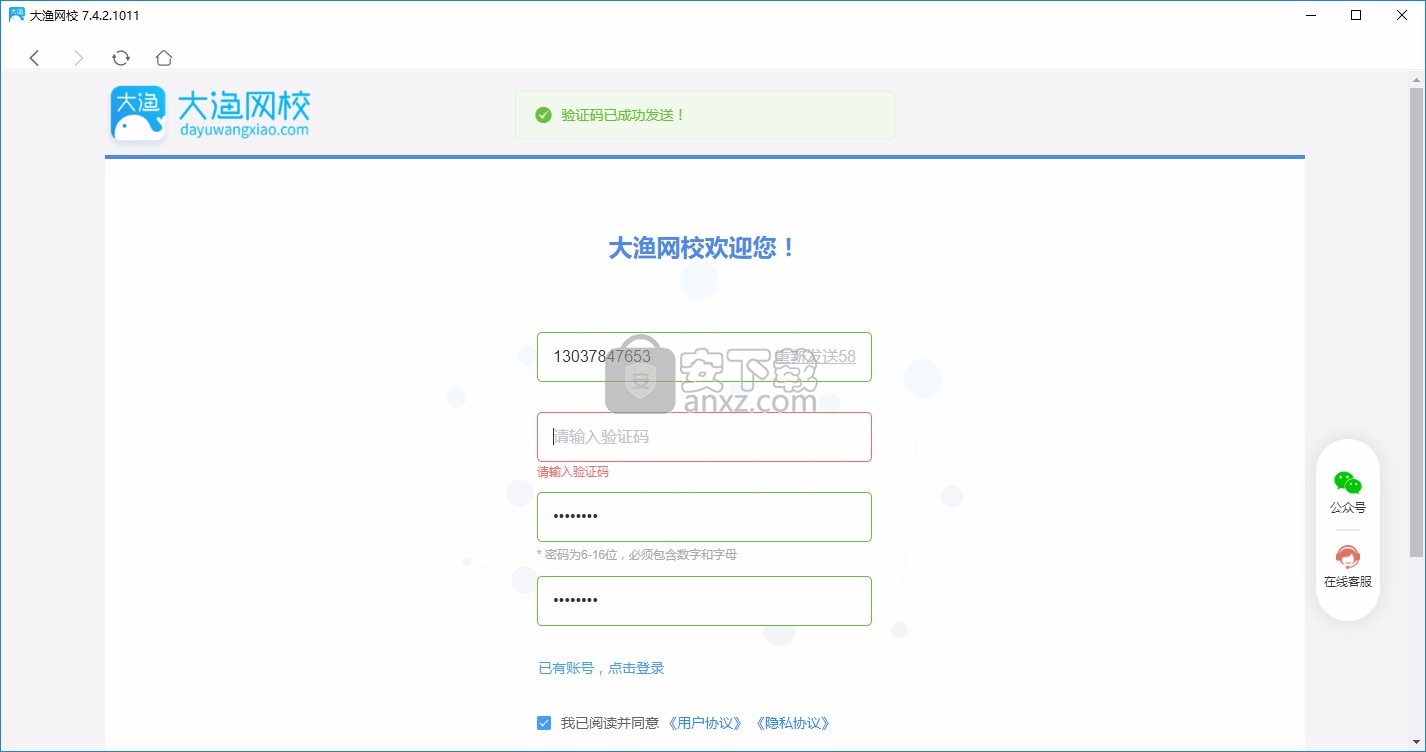Click the phone number field 13037847653

(x=704, y=357)
